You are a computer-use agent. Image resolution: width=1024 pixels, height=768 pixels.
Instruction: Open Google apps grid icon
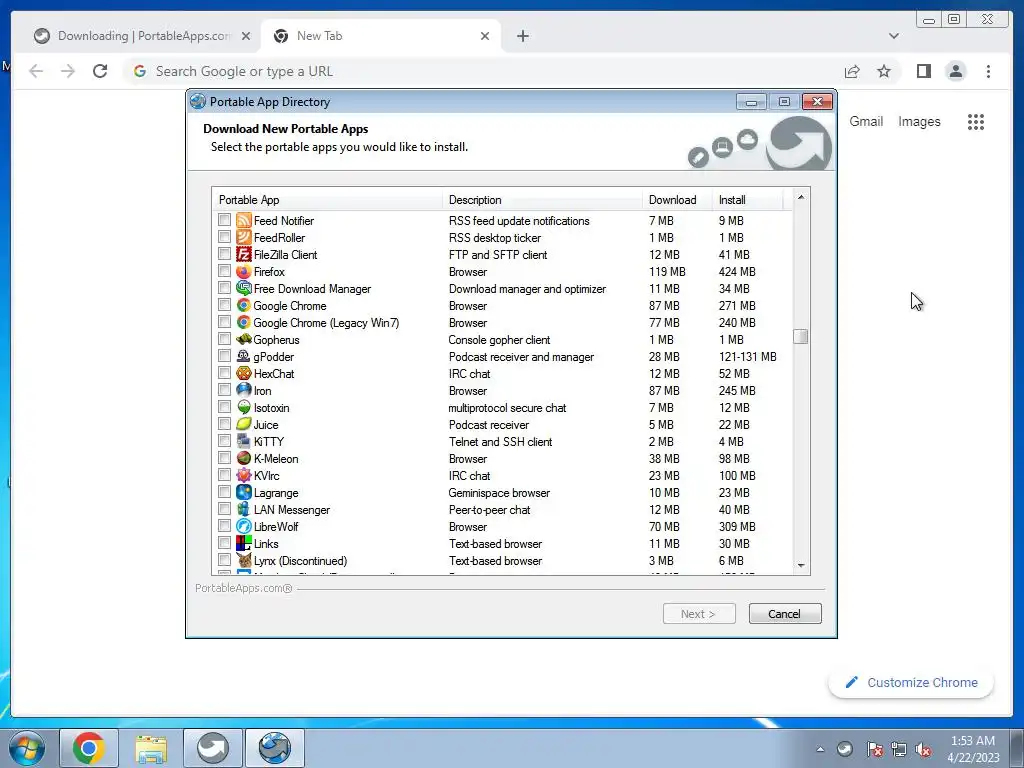pos(976,121)
